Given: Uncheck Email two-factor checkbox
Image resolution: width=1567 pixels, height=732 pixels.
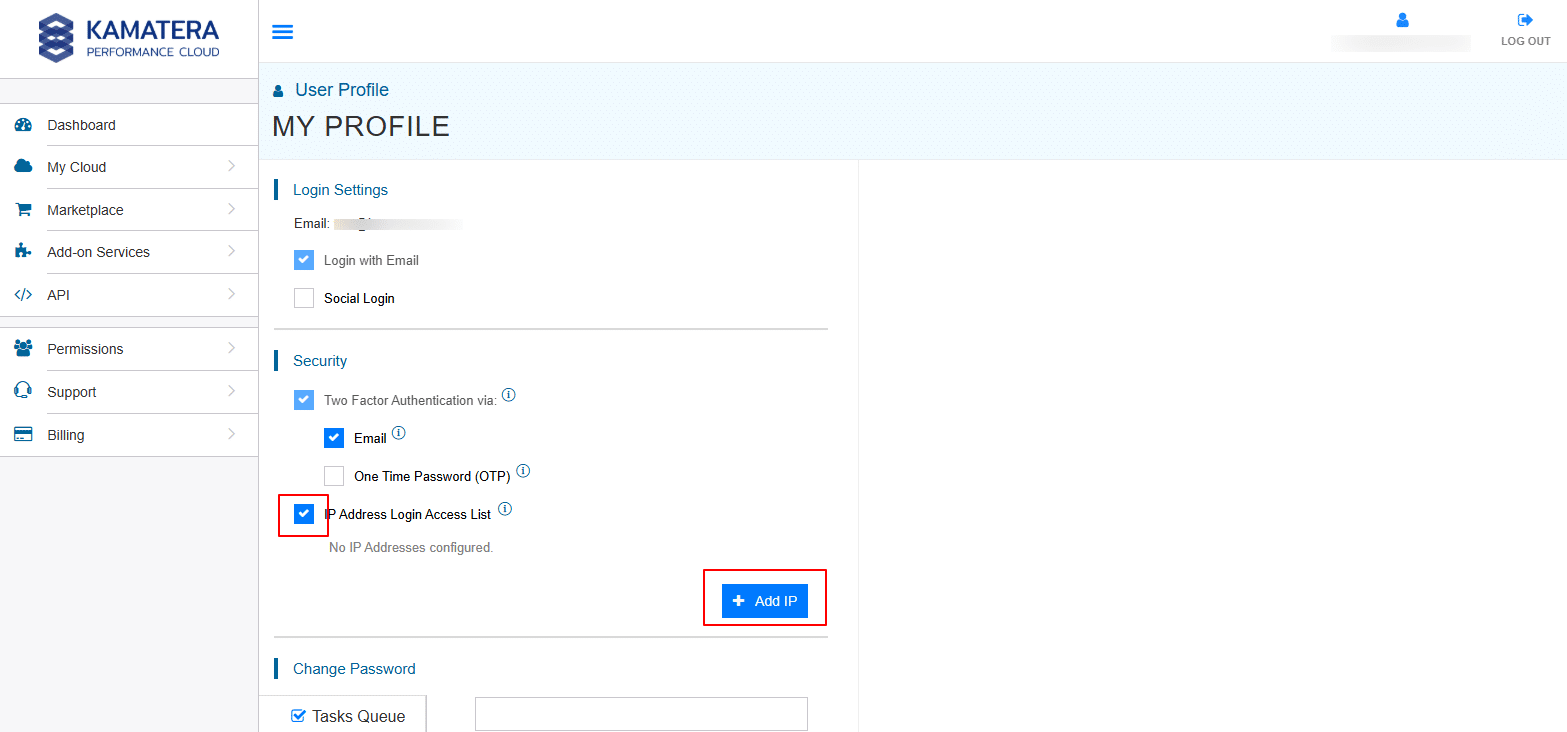Looking at the screenshot, I should [x=334, y=438].
